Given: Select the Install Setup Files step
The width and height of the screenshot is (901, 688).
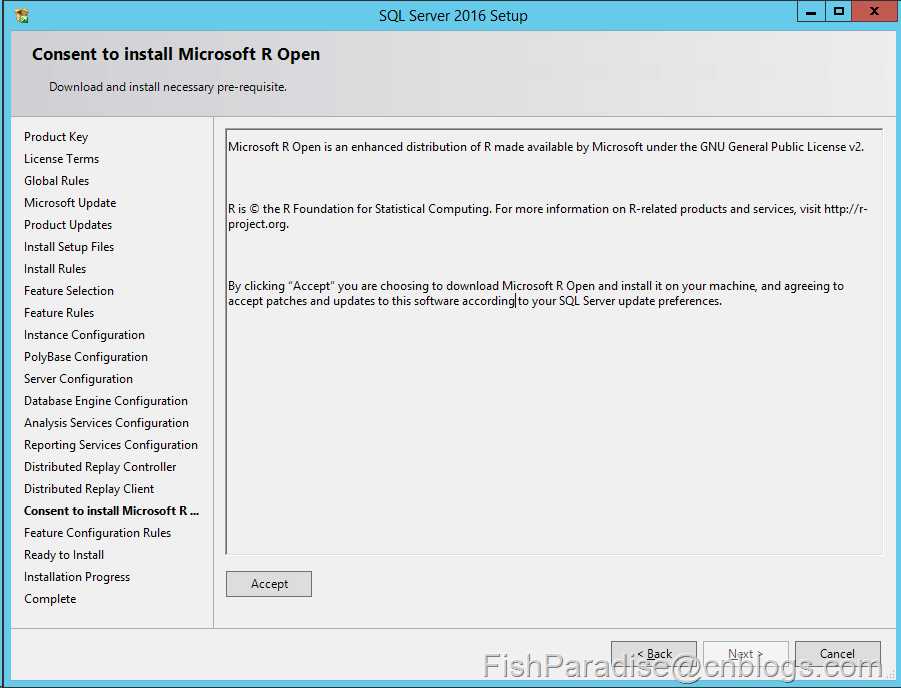Looking at the screenshot, I should pos(69,247).
